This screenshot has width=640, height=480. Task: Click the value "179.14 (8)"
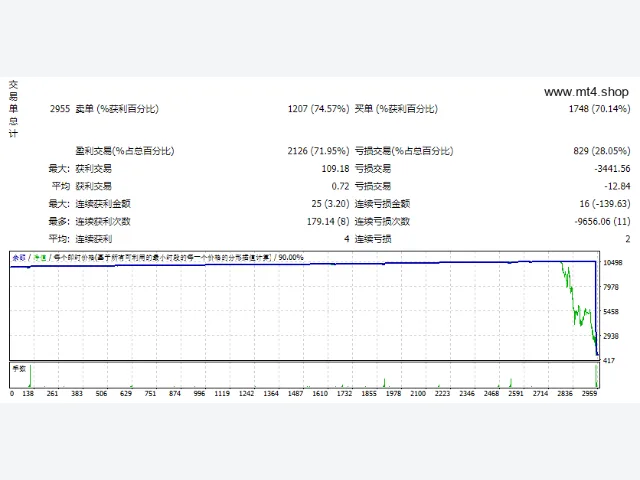coord(328,222)
